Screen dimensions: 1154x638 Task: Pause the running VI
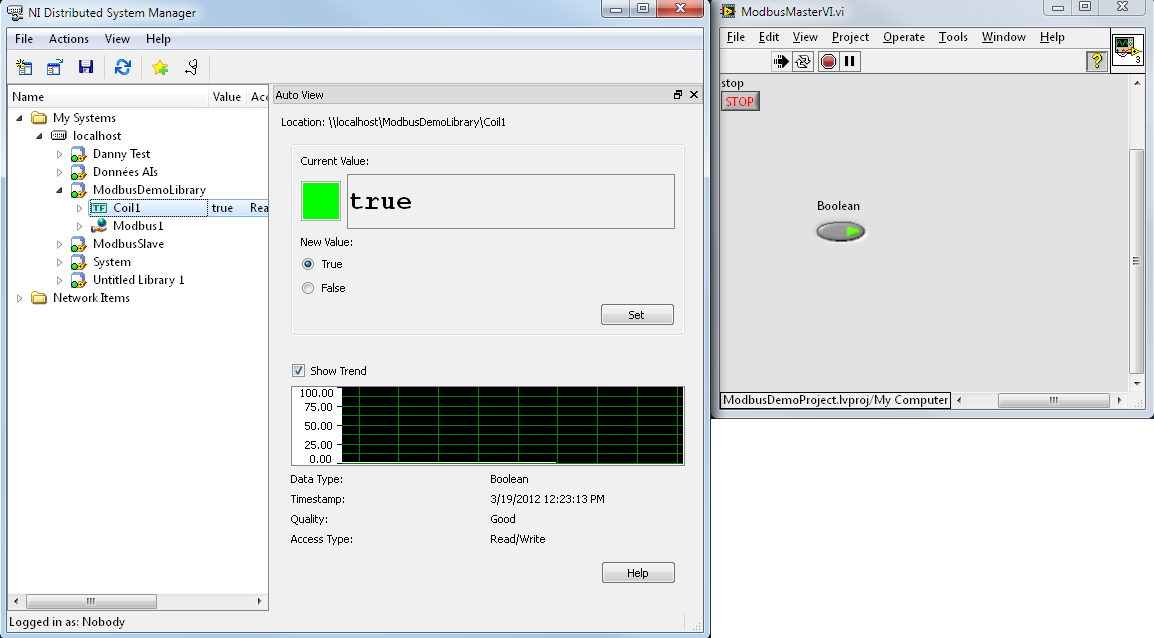[x=847, y=61]
